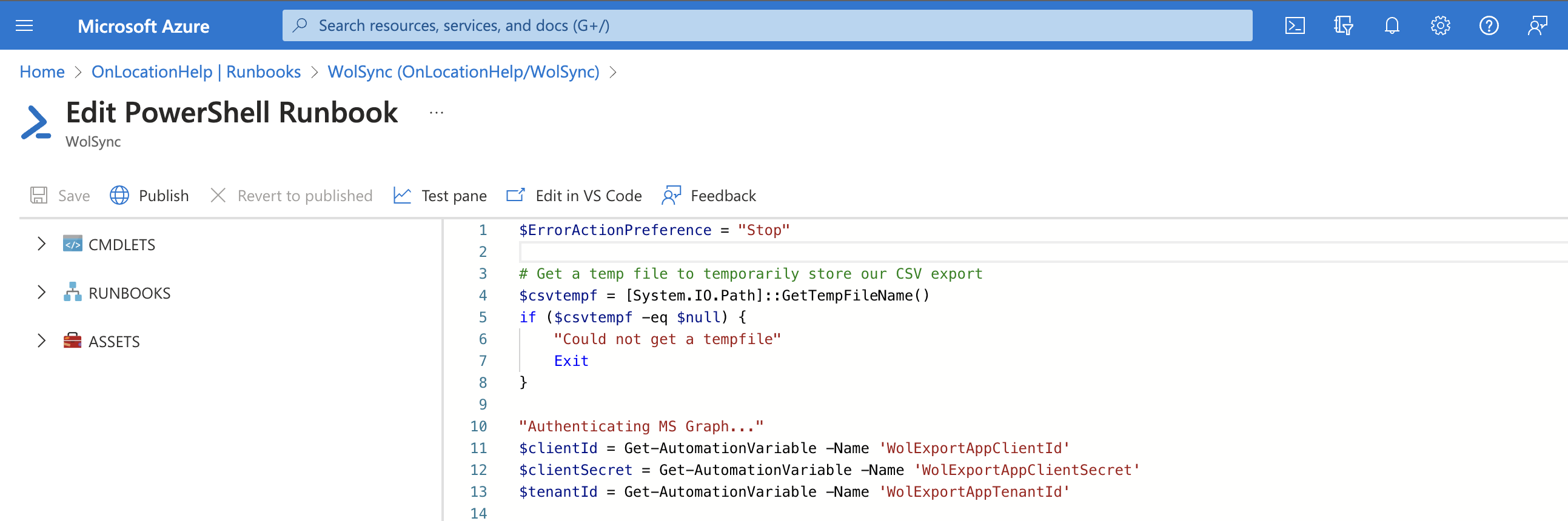Click the Publish button label
1568x521 pixels.
[x=164, y=196]
